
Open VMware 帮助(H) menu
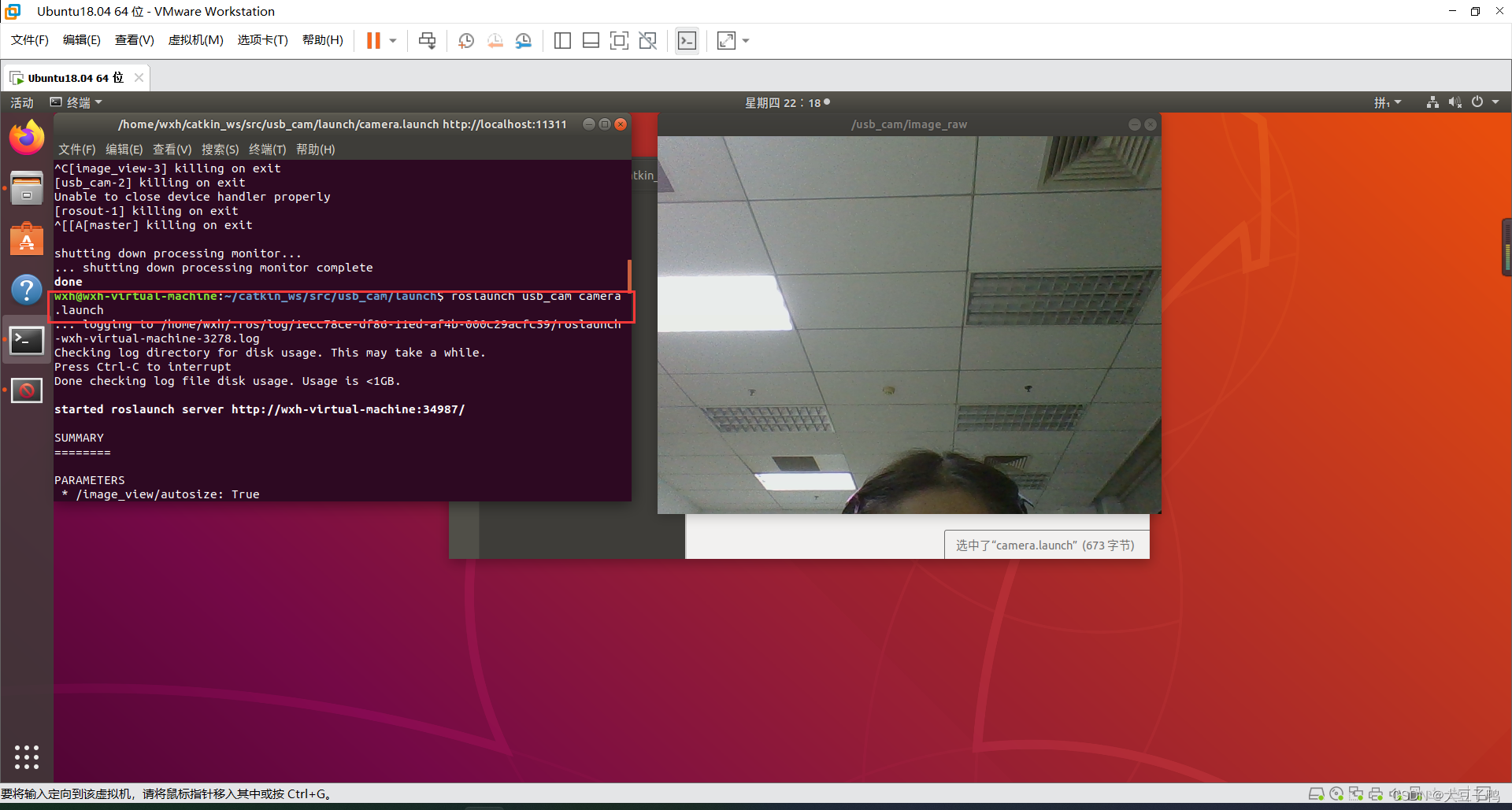(x=323, y=40)
